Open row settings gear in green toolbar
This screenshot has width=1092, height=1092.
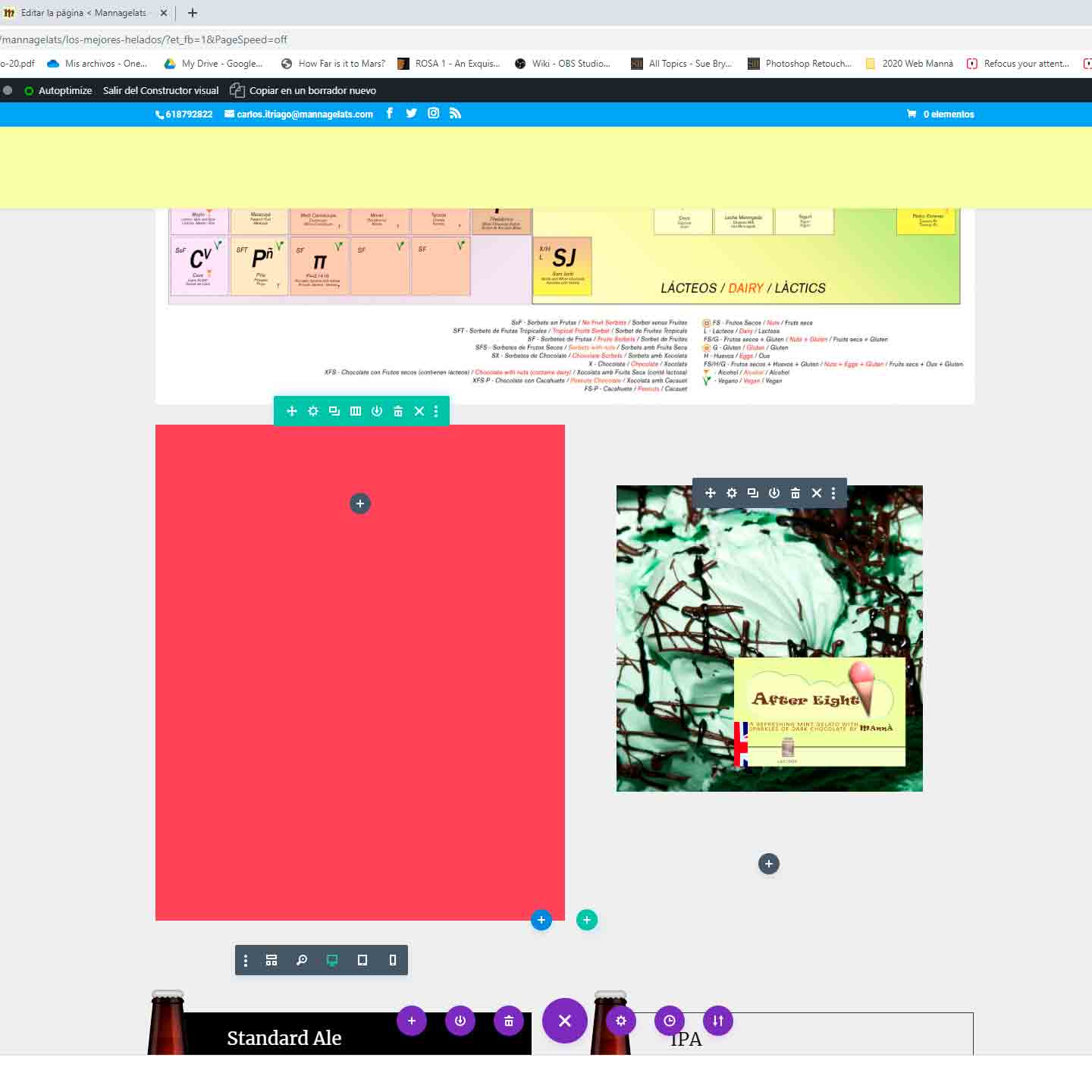[313, 411]
